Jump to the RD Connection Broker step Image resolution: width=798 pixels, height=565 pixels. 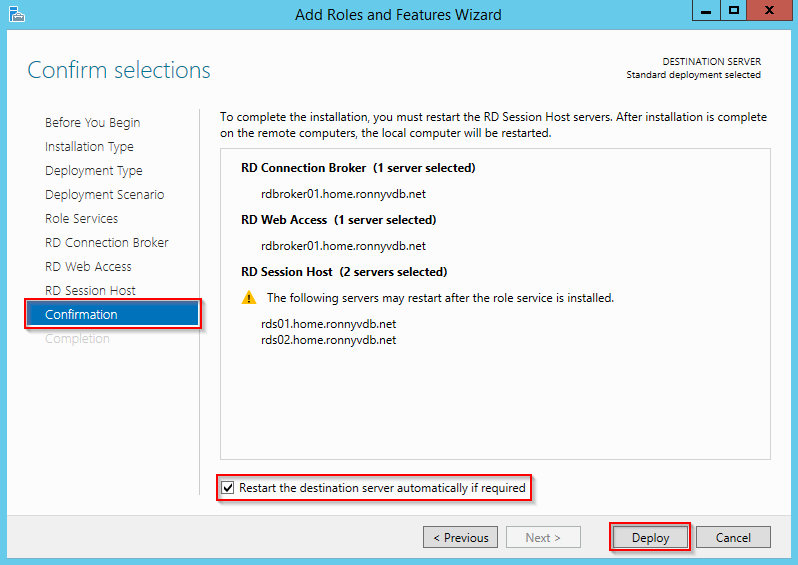point(107,243)
